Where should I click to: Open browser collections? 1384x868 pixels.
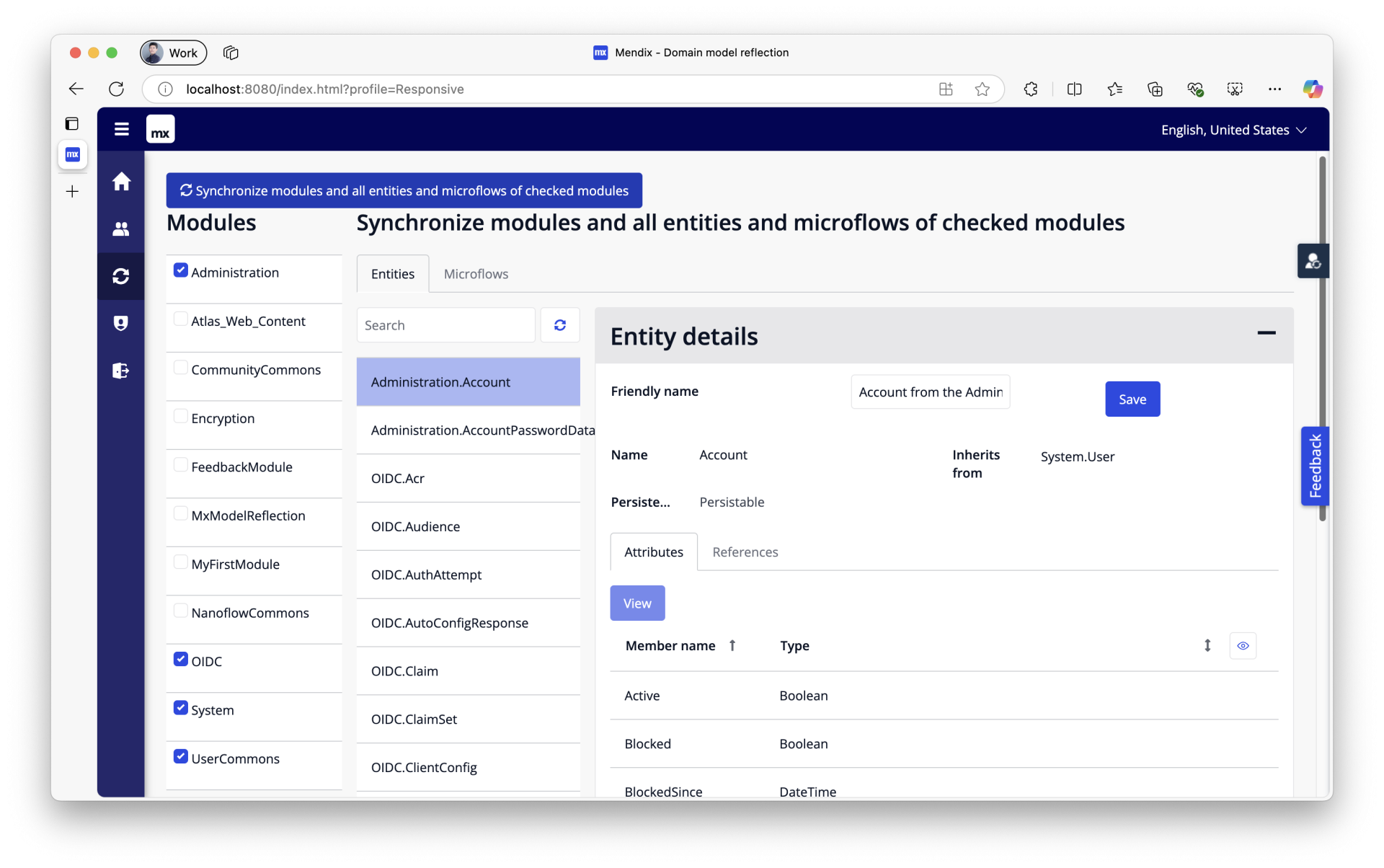coord(1155,89)
